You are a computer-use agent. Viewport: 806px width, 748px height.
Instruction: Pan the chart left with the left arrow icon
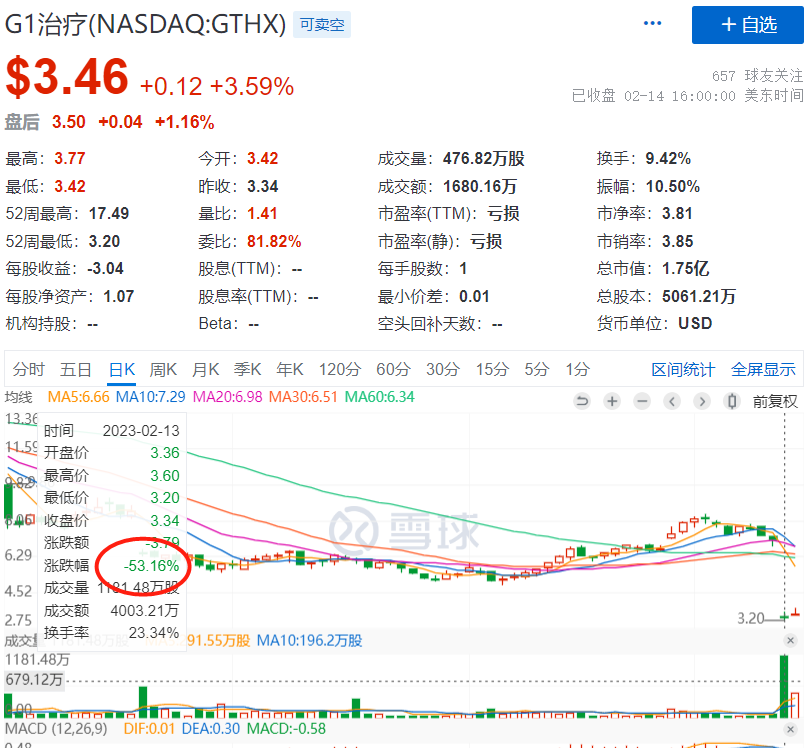click(672, 402)
